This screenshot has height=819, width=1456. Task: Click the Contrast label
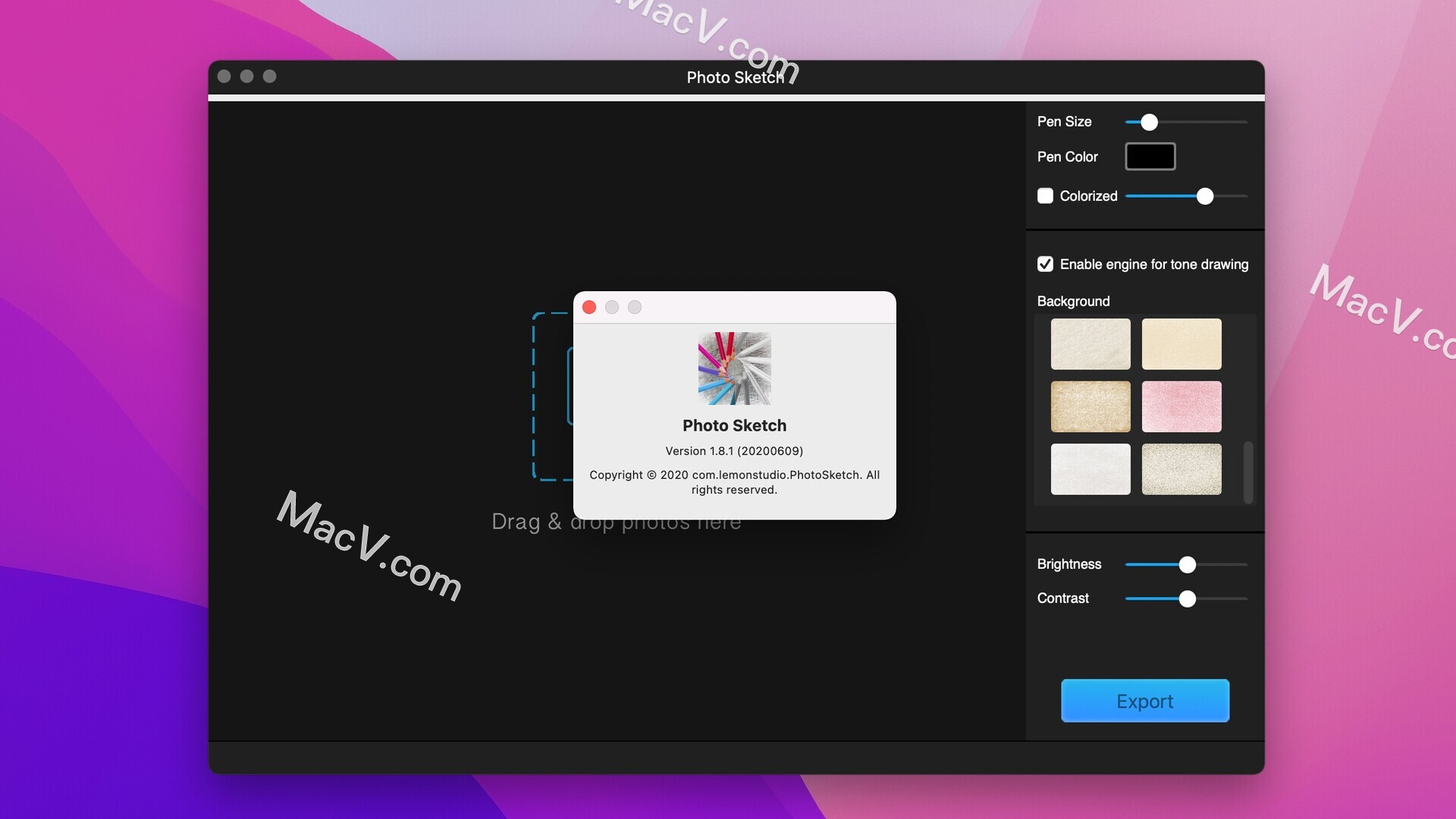click(x=1062, y=598)
